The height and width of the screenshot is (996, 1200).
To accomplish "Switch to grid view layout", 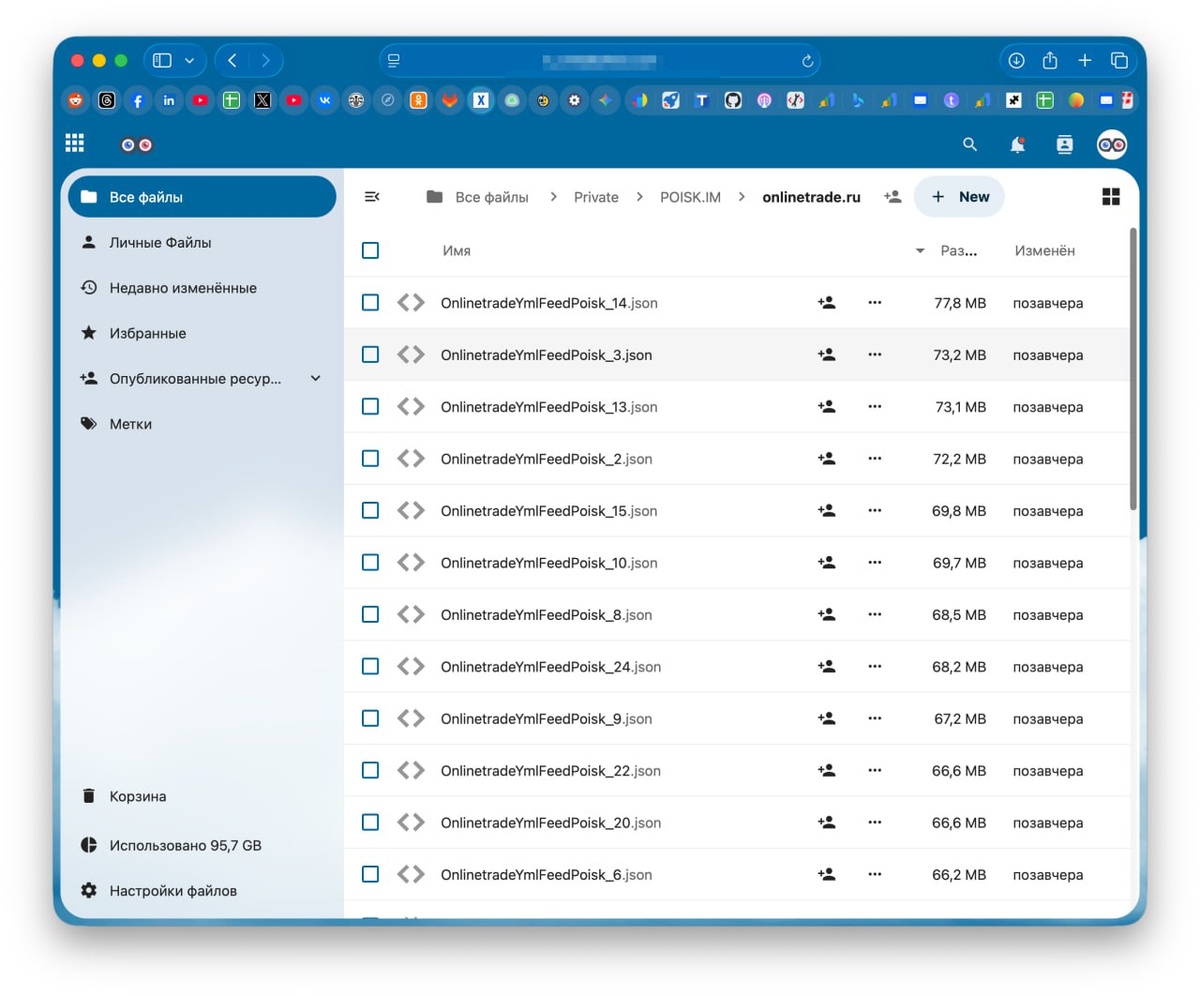I will click(1110, 197).
